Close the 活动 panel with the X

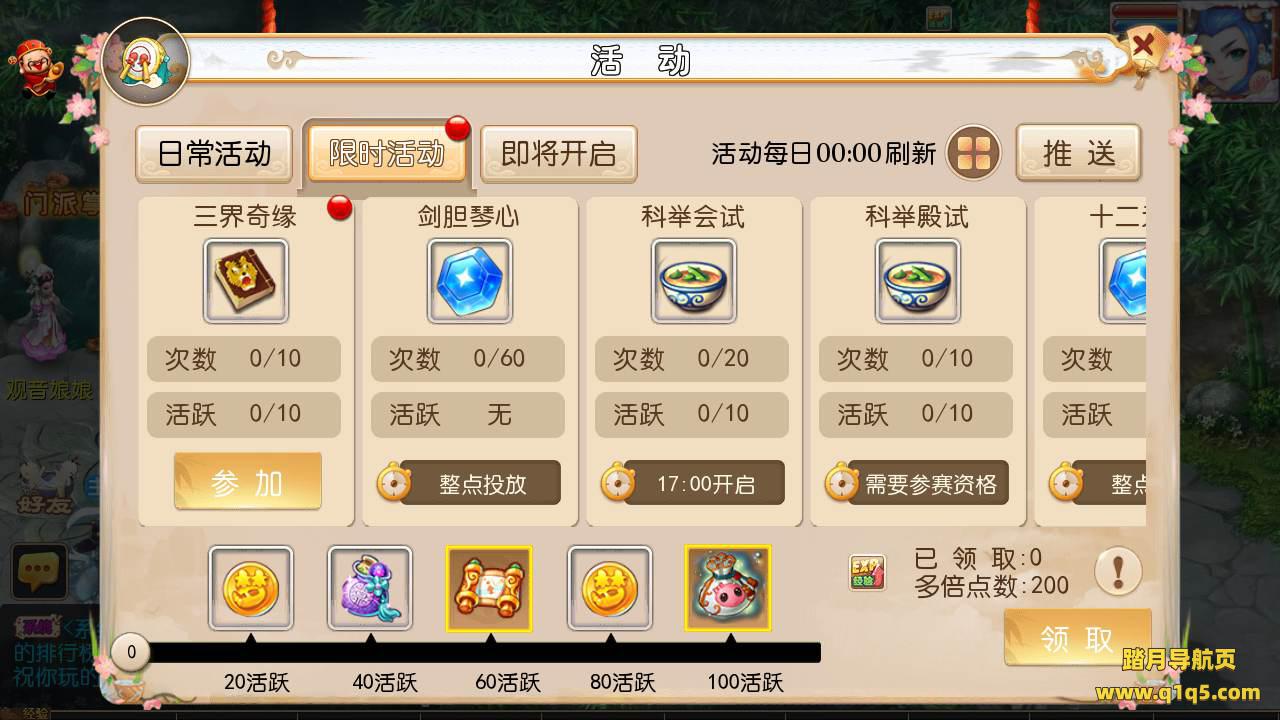coord(1143,46)
